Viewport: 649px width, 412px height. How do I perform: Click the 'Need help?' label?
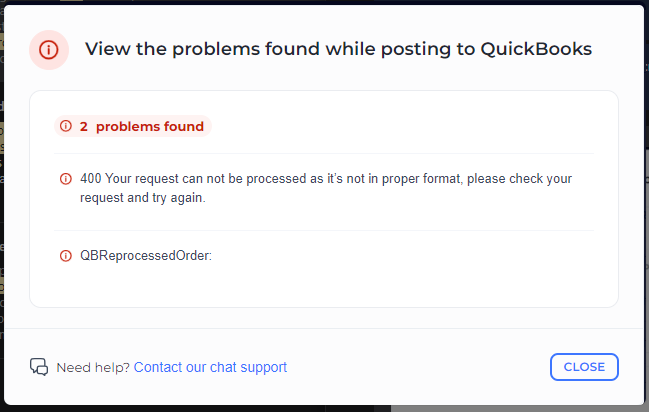click(93, 367)
